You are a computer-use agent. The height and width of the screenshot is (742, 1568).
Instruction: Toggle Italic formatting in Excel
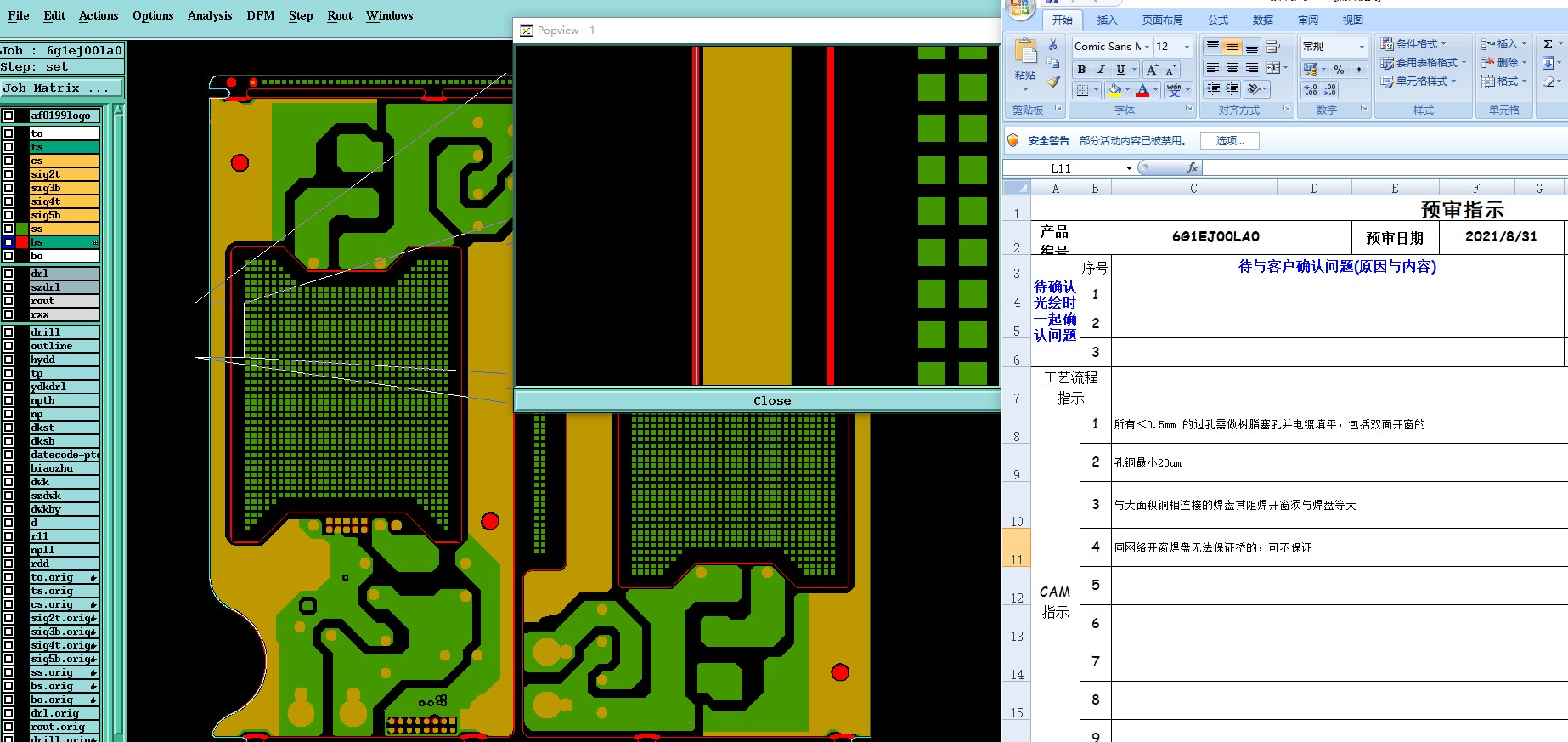[x=1101, y=70]
